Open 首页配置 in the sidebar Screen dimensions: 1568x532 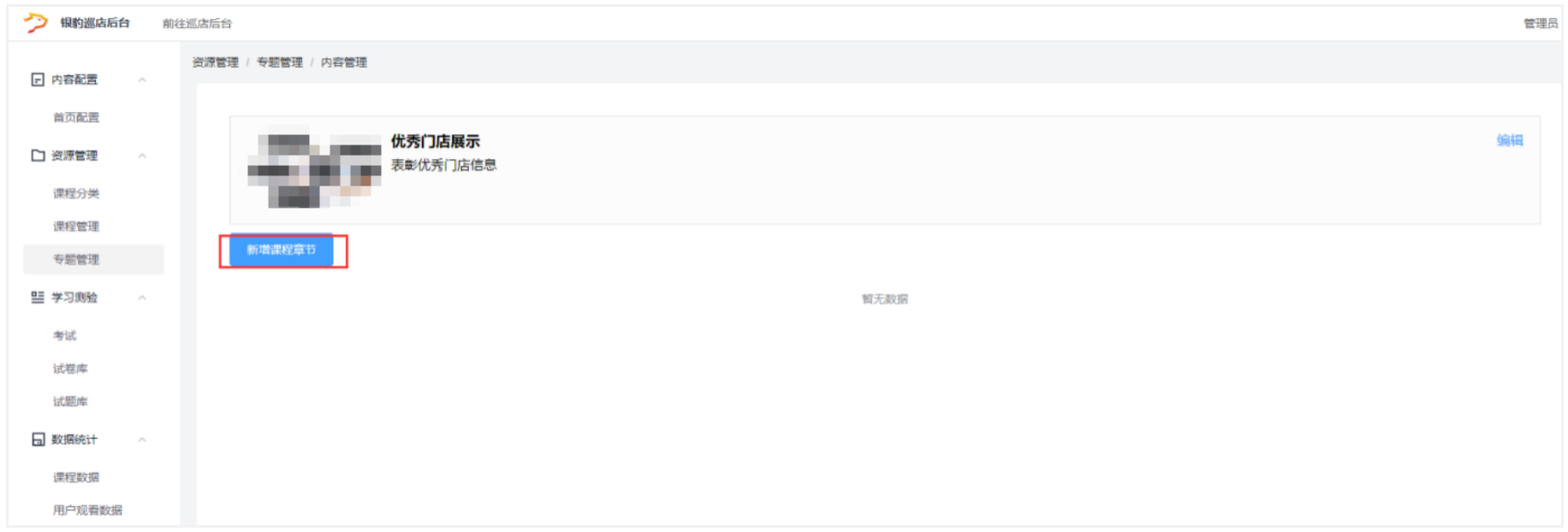click(76, 117)
